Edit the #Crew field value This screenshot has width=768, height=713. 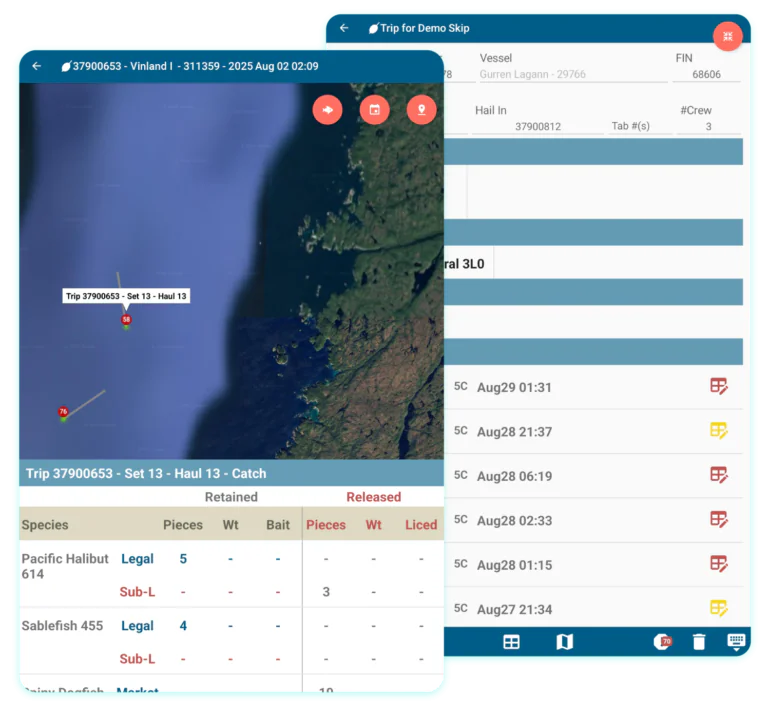tap(708, 127)
